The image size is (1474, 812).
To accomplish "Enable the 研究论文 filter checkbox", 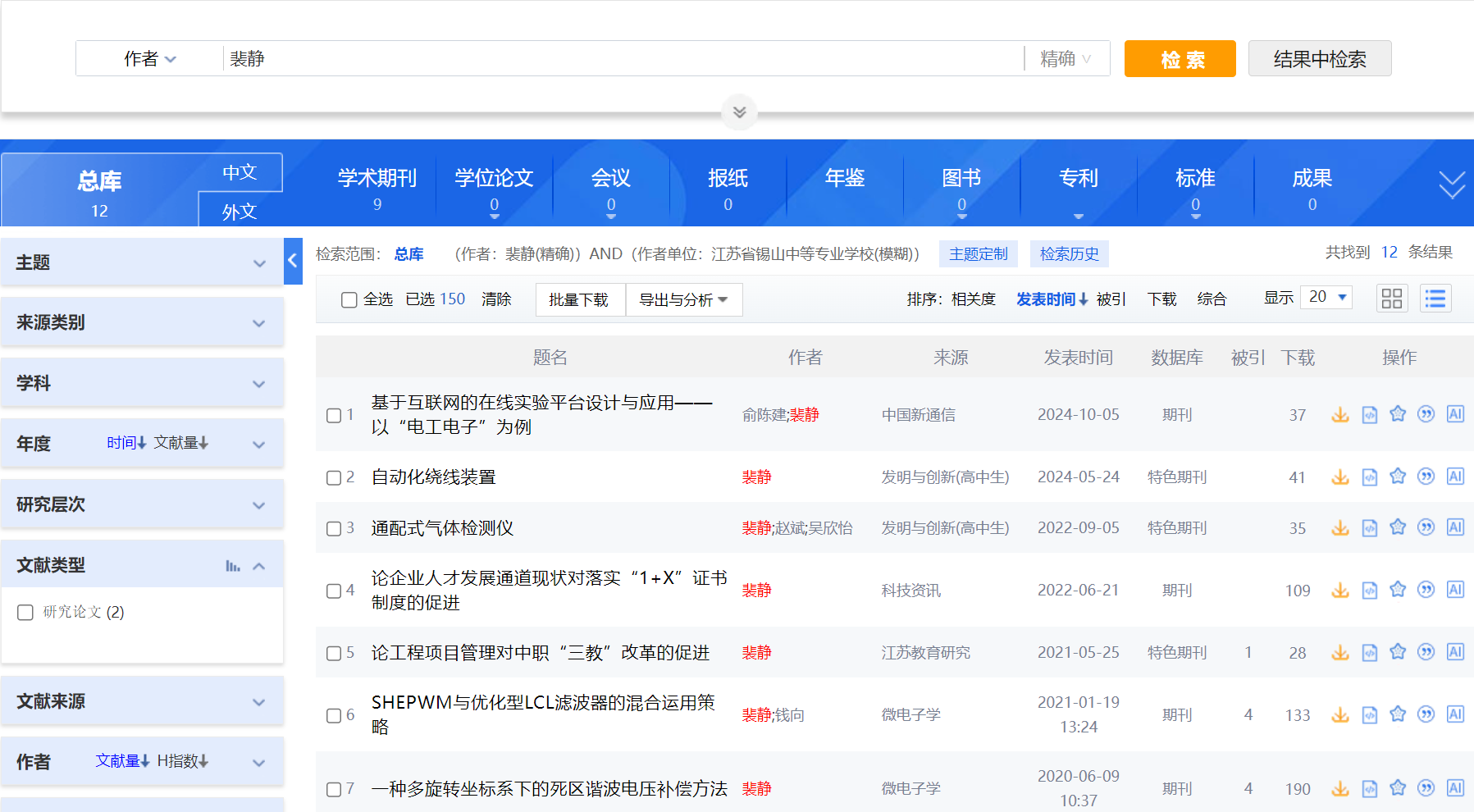I will [25, 613].
